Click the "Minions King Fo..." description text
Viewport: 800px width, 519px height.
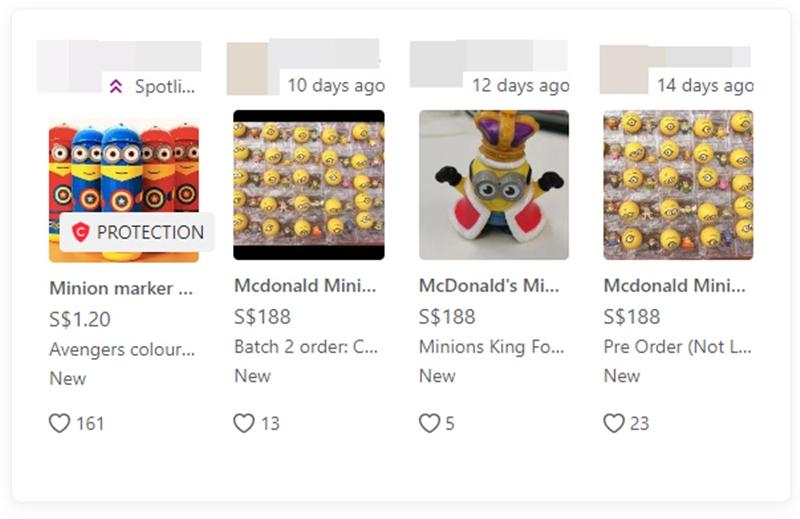pos(491,347)
